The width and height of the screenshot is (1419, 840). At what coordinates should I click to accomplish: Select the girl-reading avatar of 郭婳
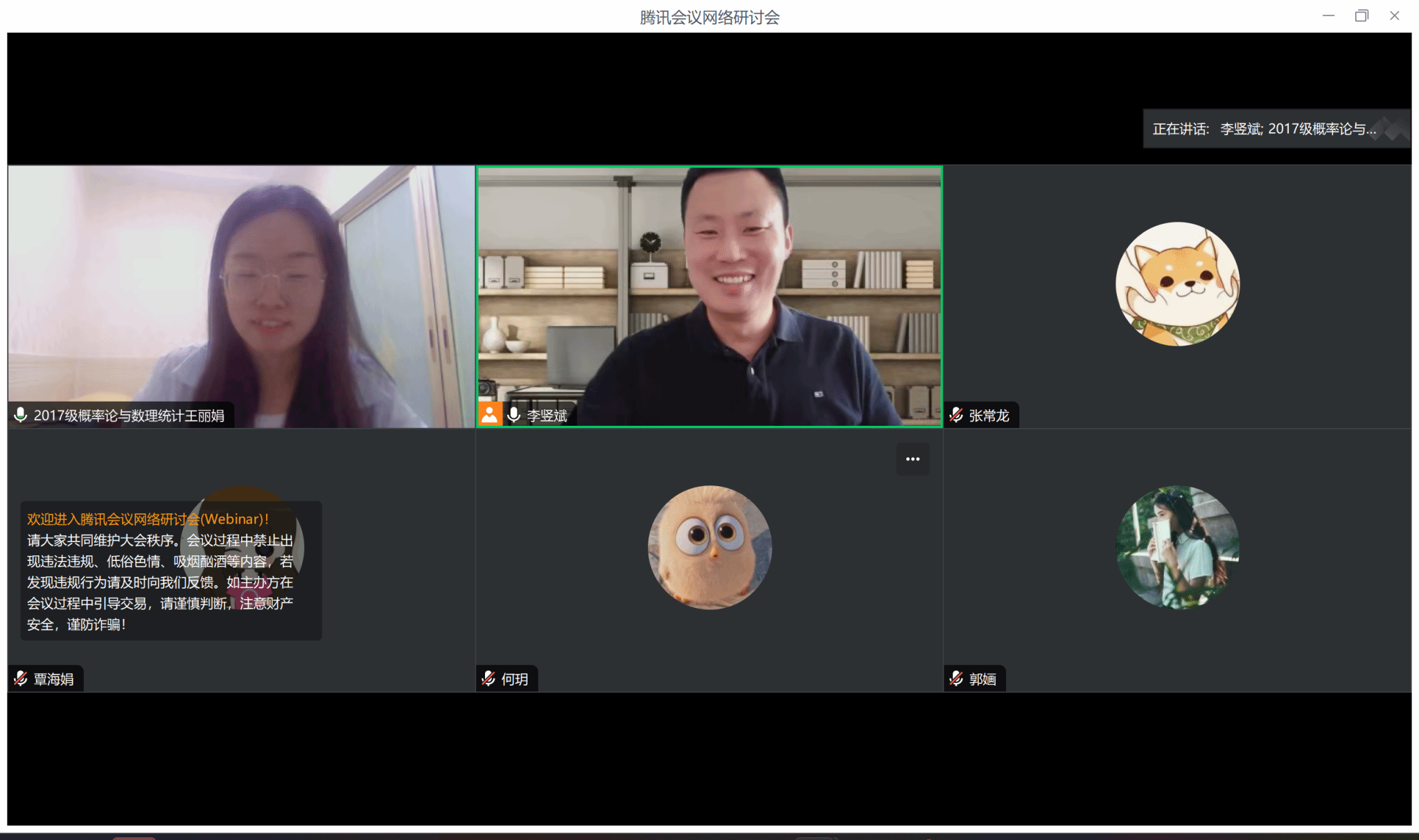[1177, 547]
